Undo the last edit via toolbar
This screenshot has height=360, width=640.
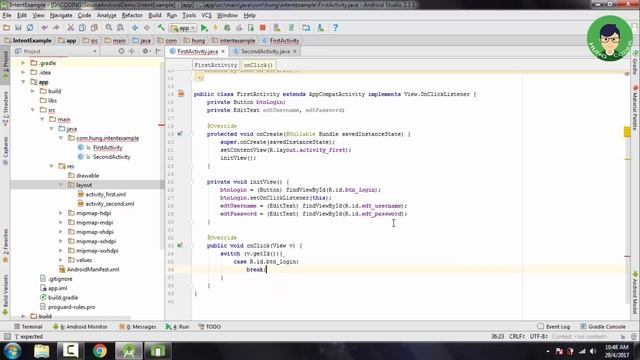coord(44,28)
